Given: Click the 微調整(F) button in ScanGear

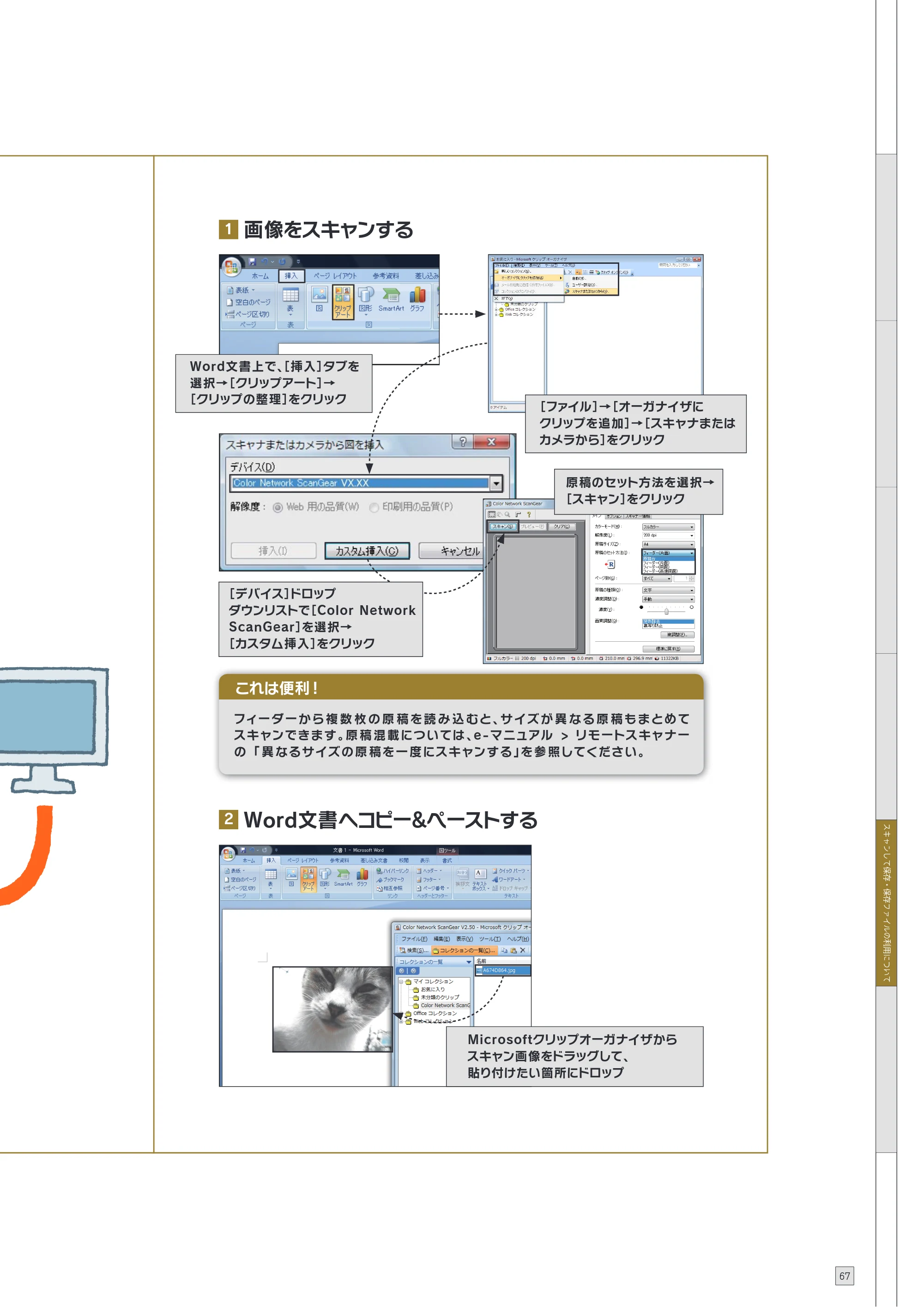Looking at the screenshot, I should coord(677,635).
